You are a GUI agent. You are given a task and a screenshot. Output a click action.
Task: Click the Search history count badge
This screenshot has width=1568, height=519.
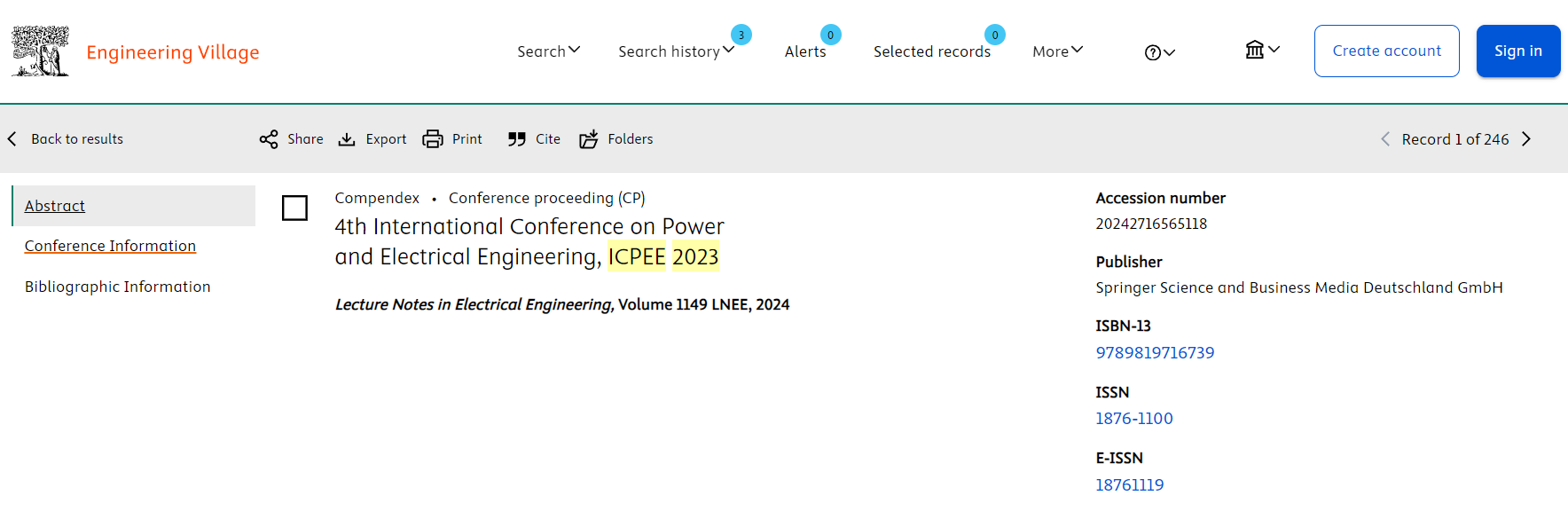[x=741, y=35]
